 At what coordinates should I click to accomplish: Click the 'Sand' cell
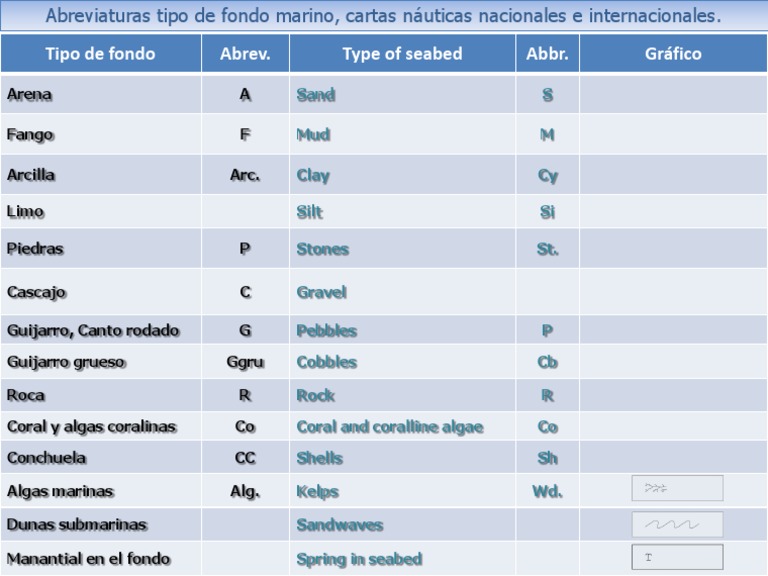(402, 95)
